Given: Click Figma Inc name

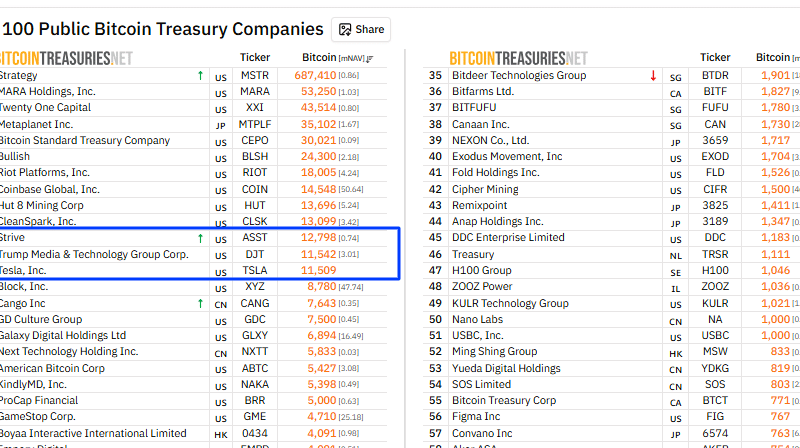Looking at the screenshot, I should 476,416.
